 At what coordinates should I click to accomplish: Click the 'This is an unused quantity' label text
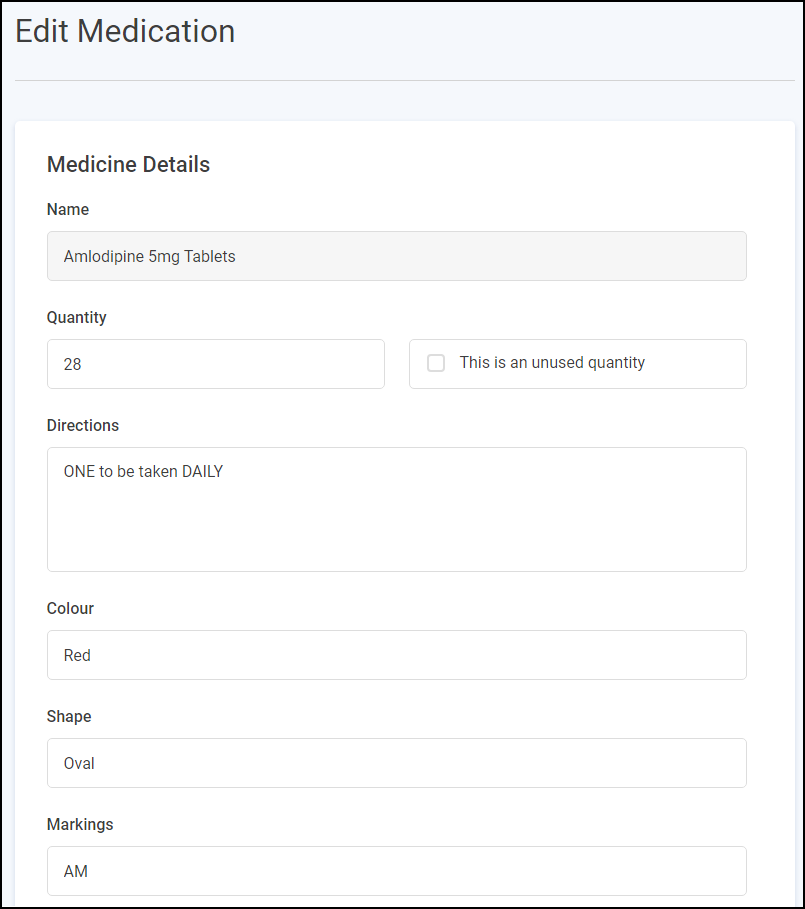pyautogui.click(x=552, y=363)
